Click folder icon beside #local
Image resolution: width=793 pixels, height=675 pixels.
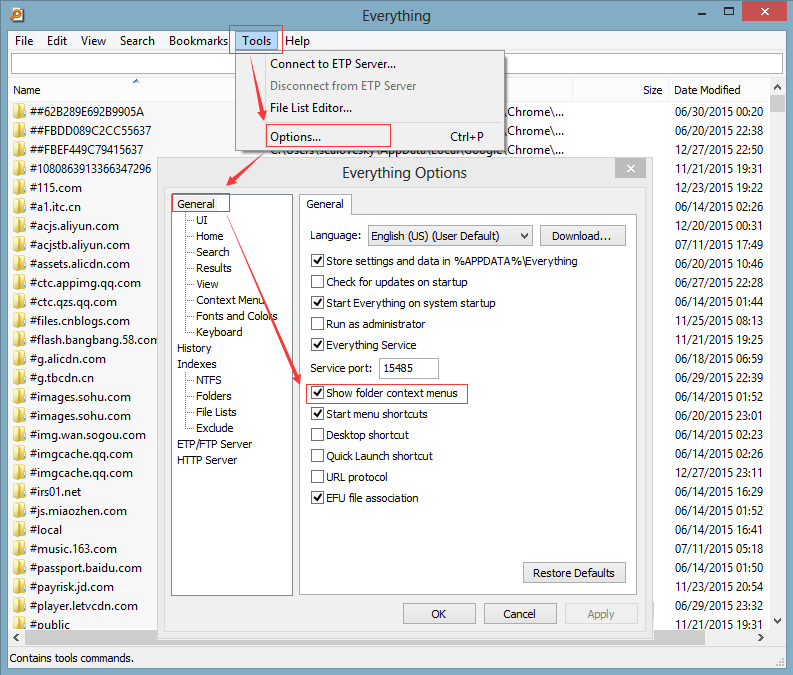click(19, 530)
